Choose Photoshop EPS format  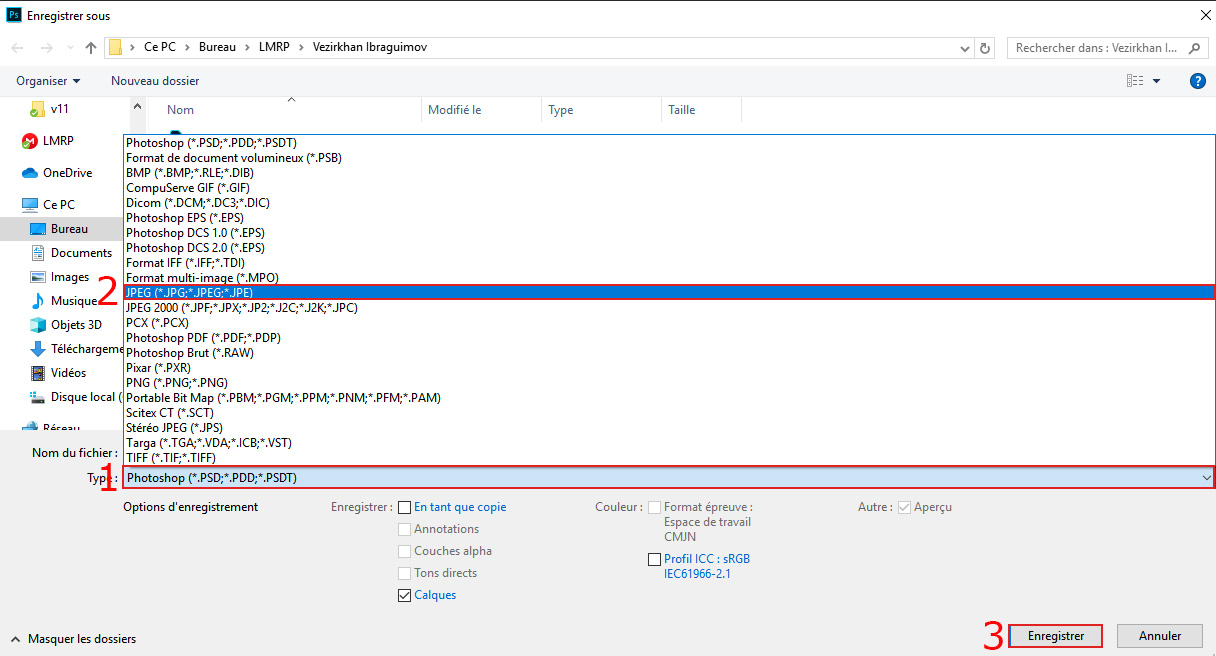(668, 218)
